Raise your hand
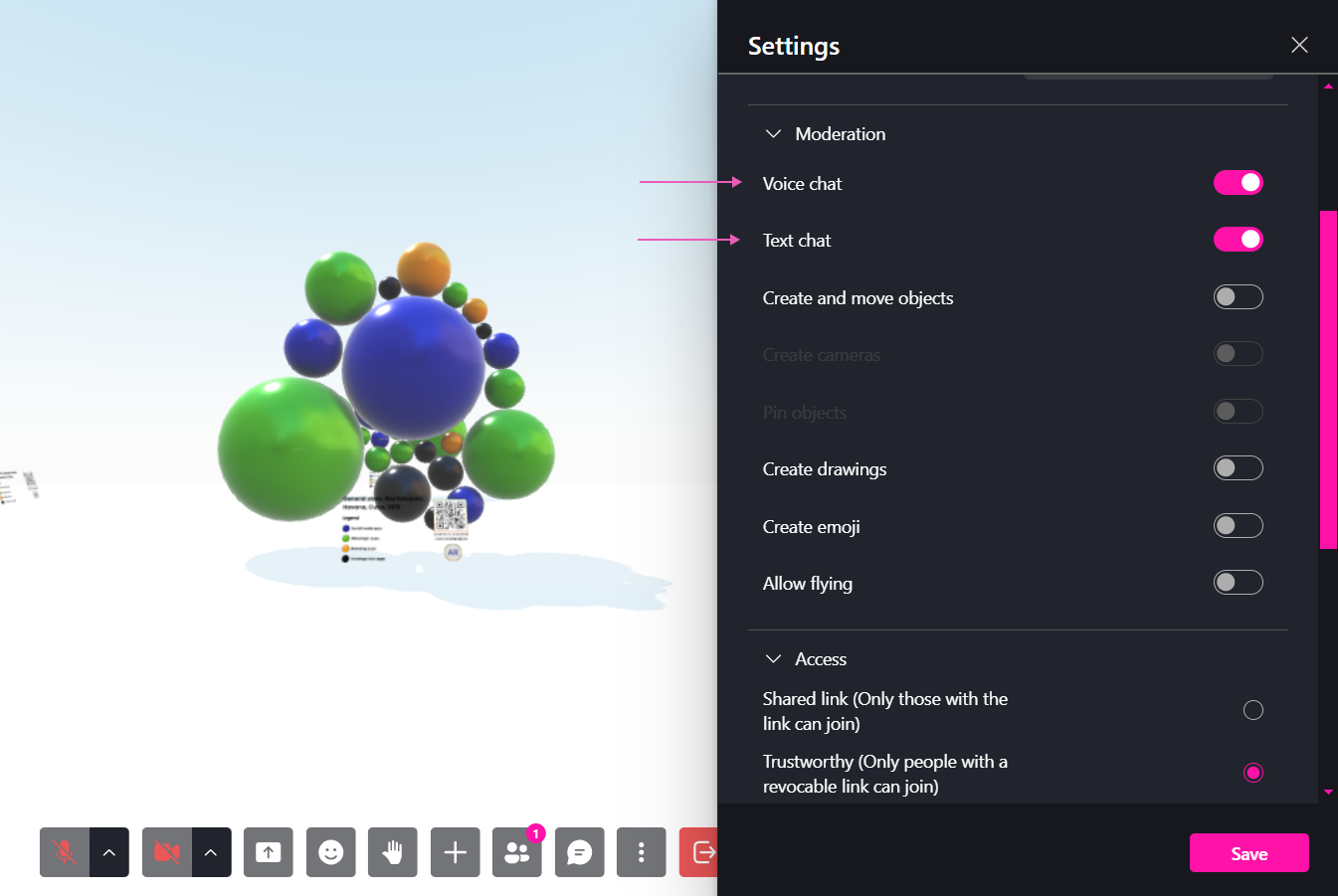The width and height of the screenshot is (1338, 896). 392,852
